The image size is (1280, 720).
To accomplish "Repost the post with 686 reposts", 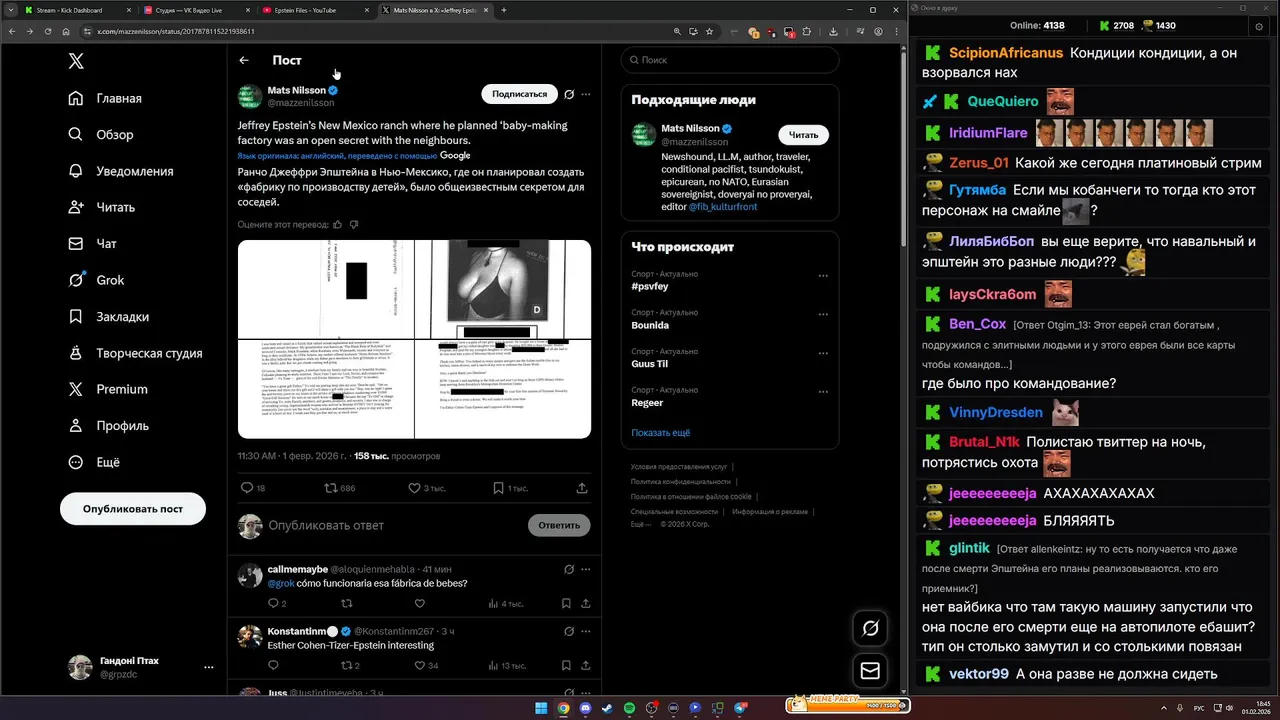I will pyautogui.click(x=331, y=488).
